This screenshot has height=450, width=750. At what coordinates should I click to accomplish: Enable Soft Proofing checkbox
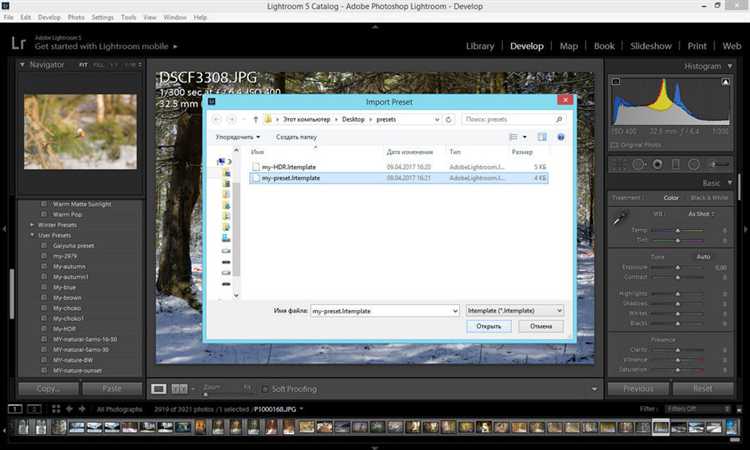point(265,389)
